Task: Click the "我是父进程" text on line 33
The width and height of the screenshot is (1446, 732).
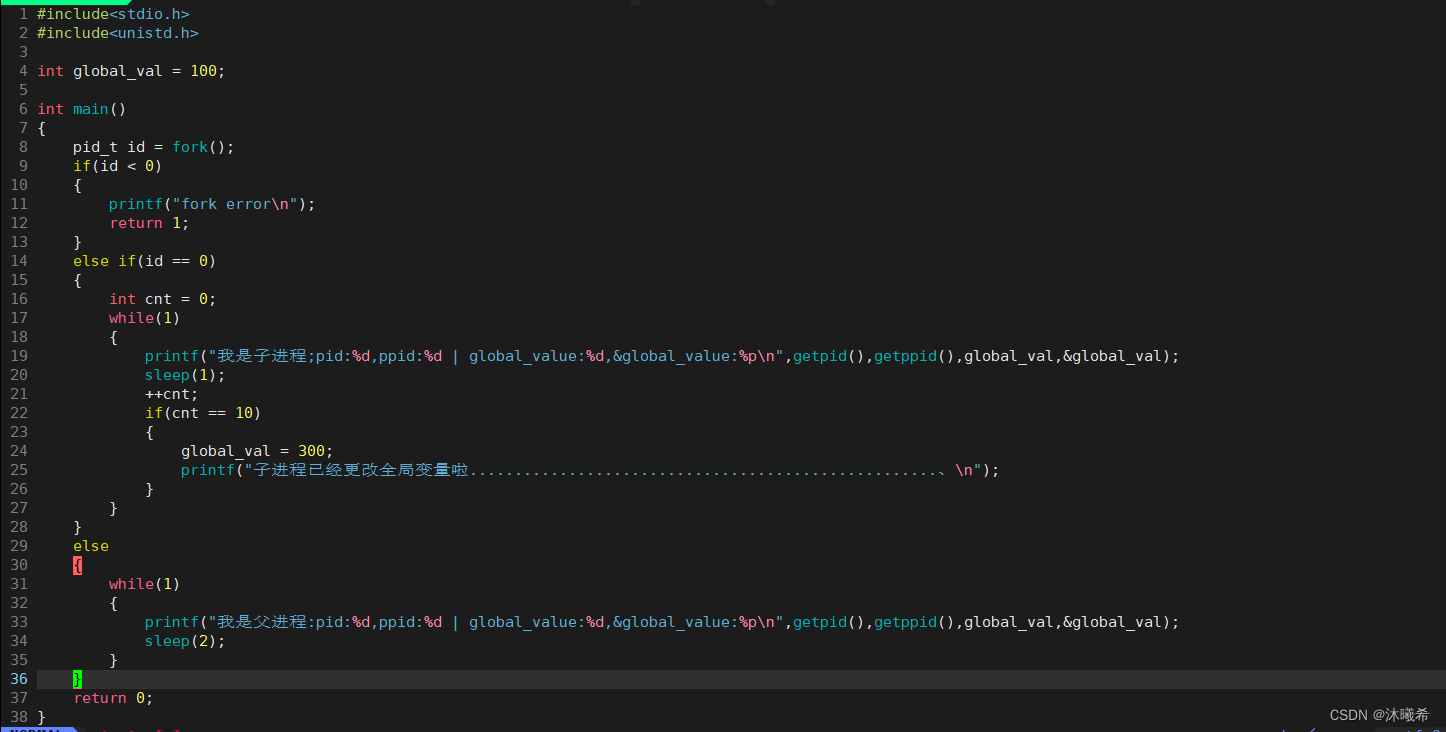Action: pos(262,622)
